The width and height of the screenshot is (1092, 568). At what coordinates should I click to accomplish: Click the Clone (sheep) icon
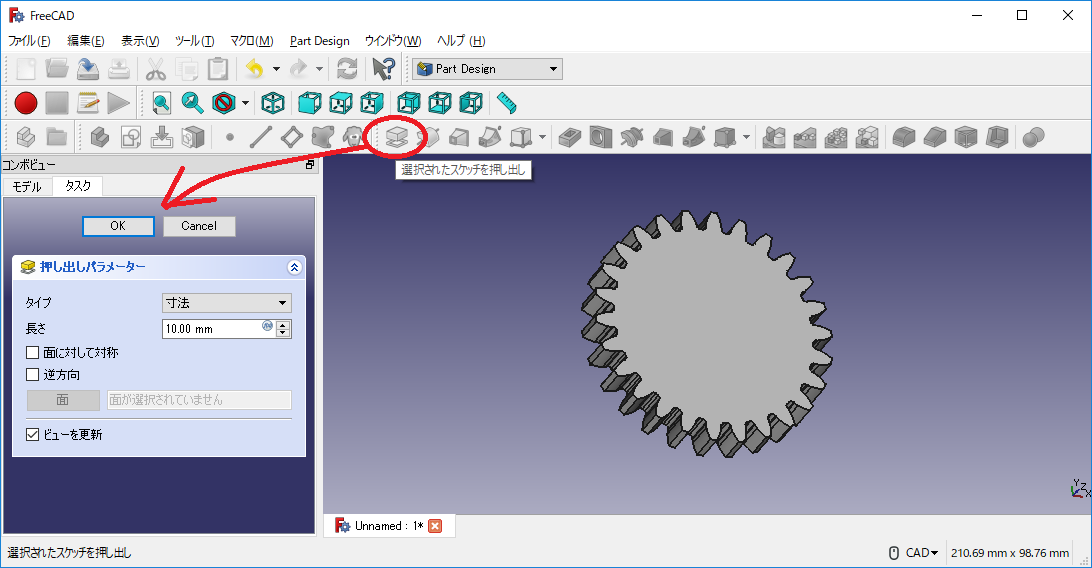pos(354,137)
